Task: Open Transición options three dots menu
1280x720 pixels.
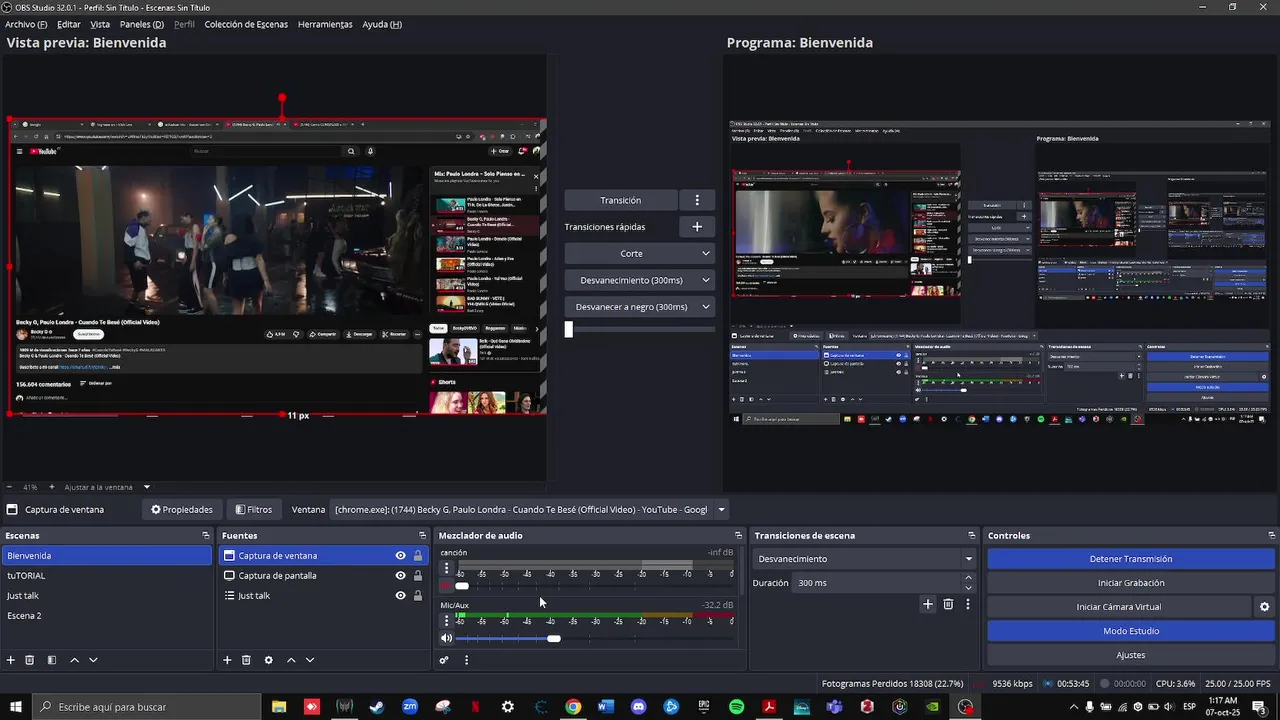Action: click(697, 200)
